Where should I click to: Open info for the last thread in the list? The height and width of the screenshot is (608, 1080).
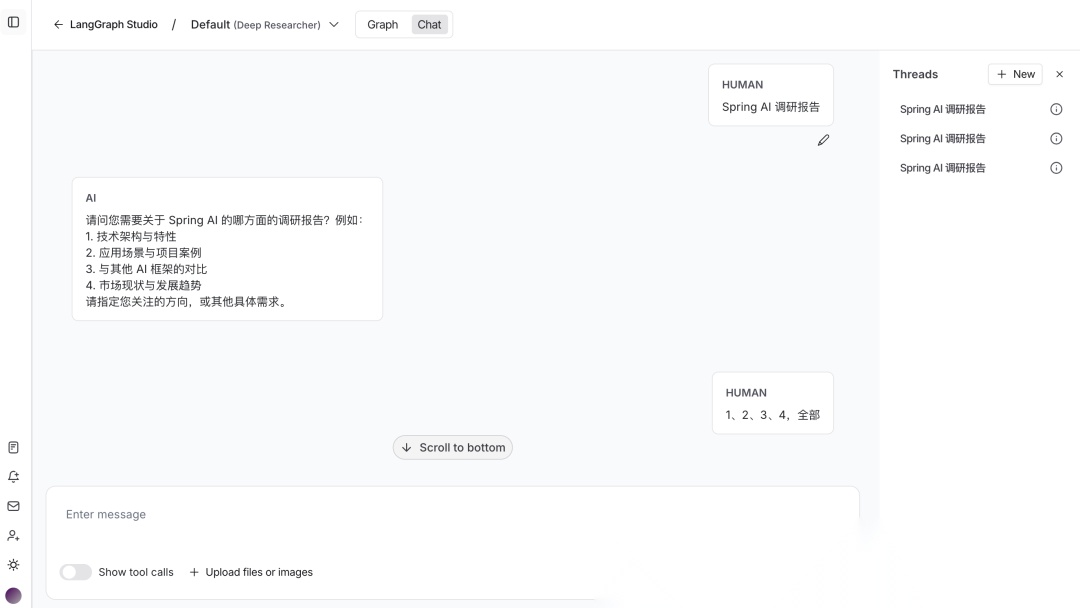[1056, 167]
